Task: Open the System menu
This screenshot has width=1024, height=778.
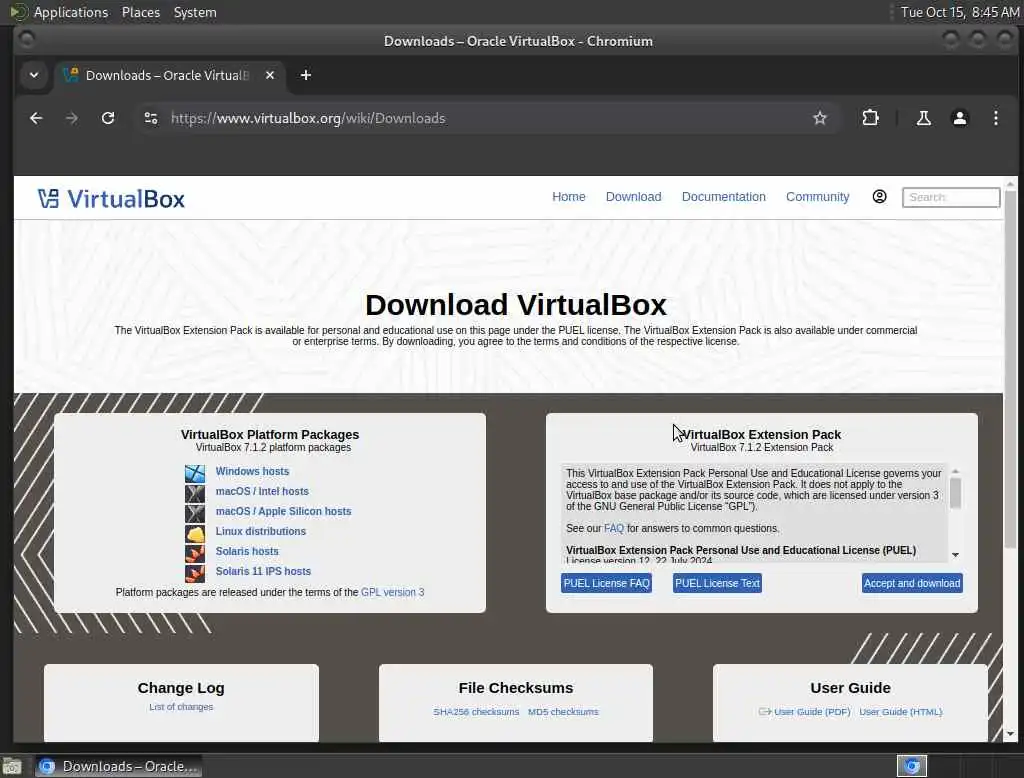Action: [195, 12]
